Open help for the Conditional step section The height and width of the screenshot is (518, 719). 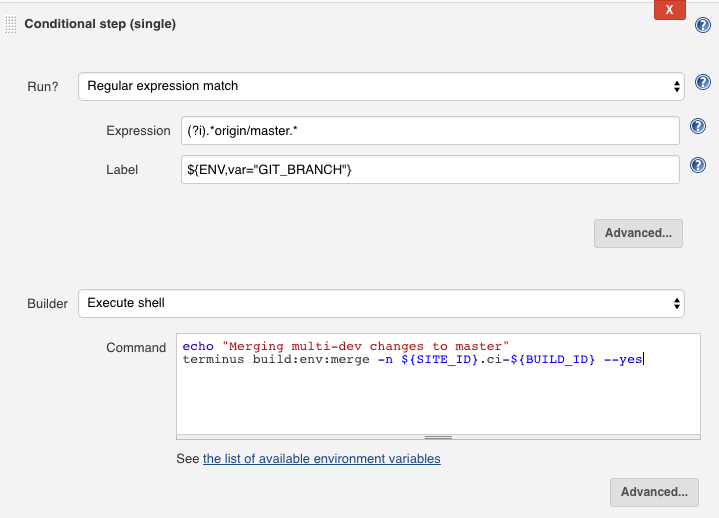[x=702, y=25]
